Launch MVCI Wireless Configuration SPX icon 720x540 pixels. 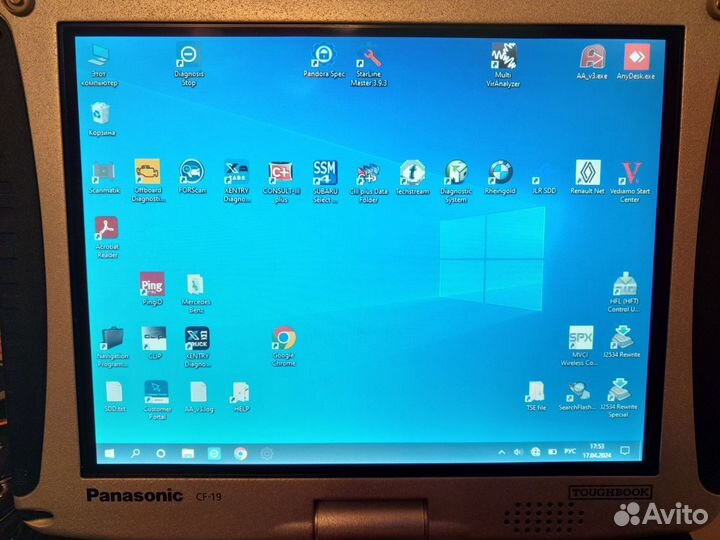(580, 345)
